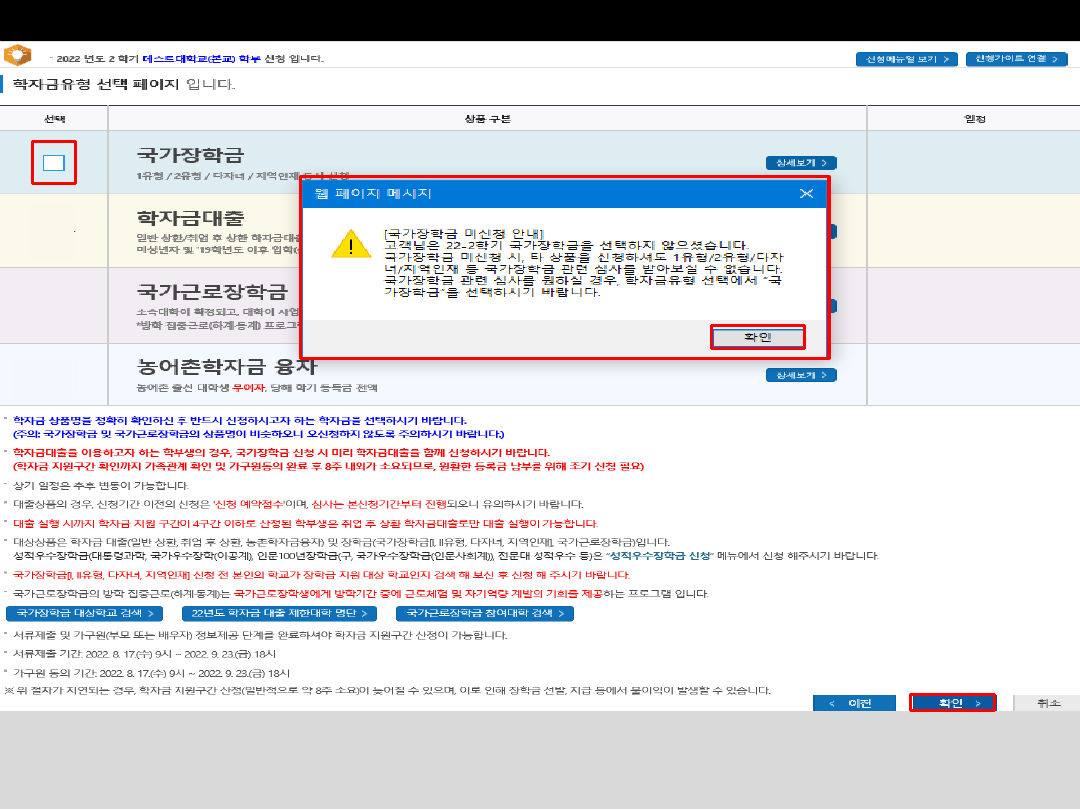The height and width of the screenshot is (810, 1080).
Task: Go back with the 이전 button
Action: [853, 703]
